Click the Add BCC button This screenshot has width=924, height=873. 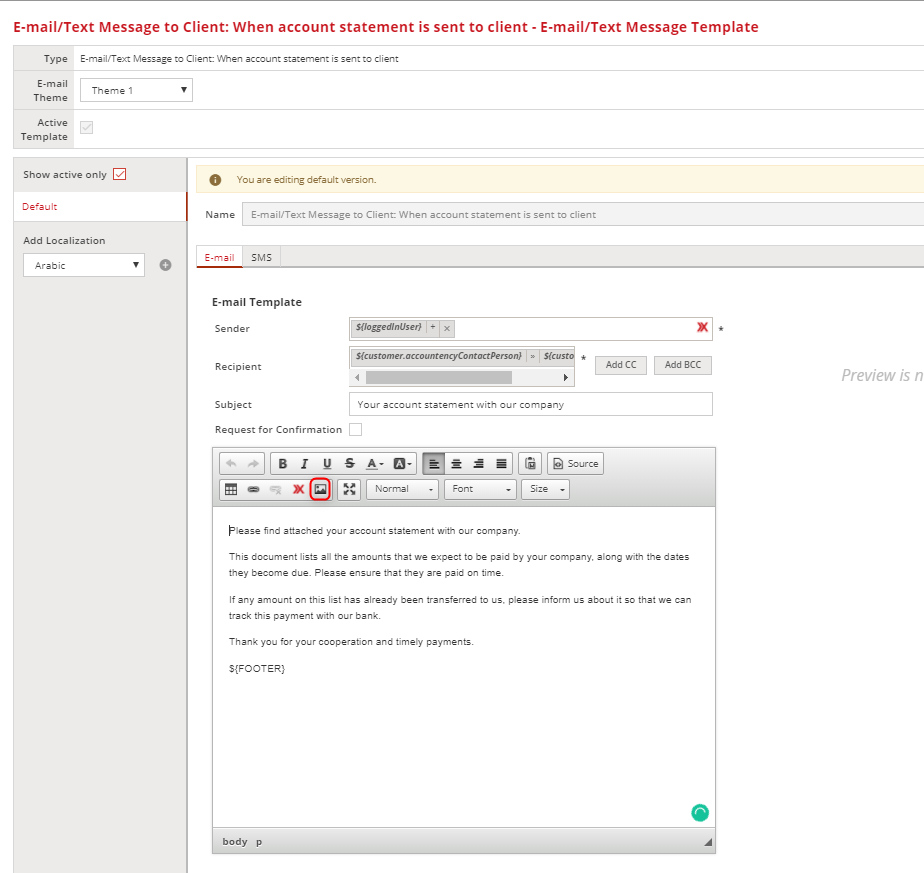683,365
